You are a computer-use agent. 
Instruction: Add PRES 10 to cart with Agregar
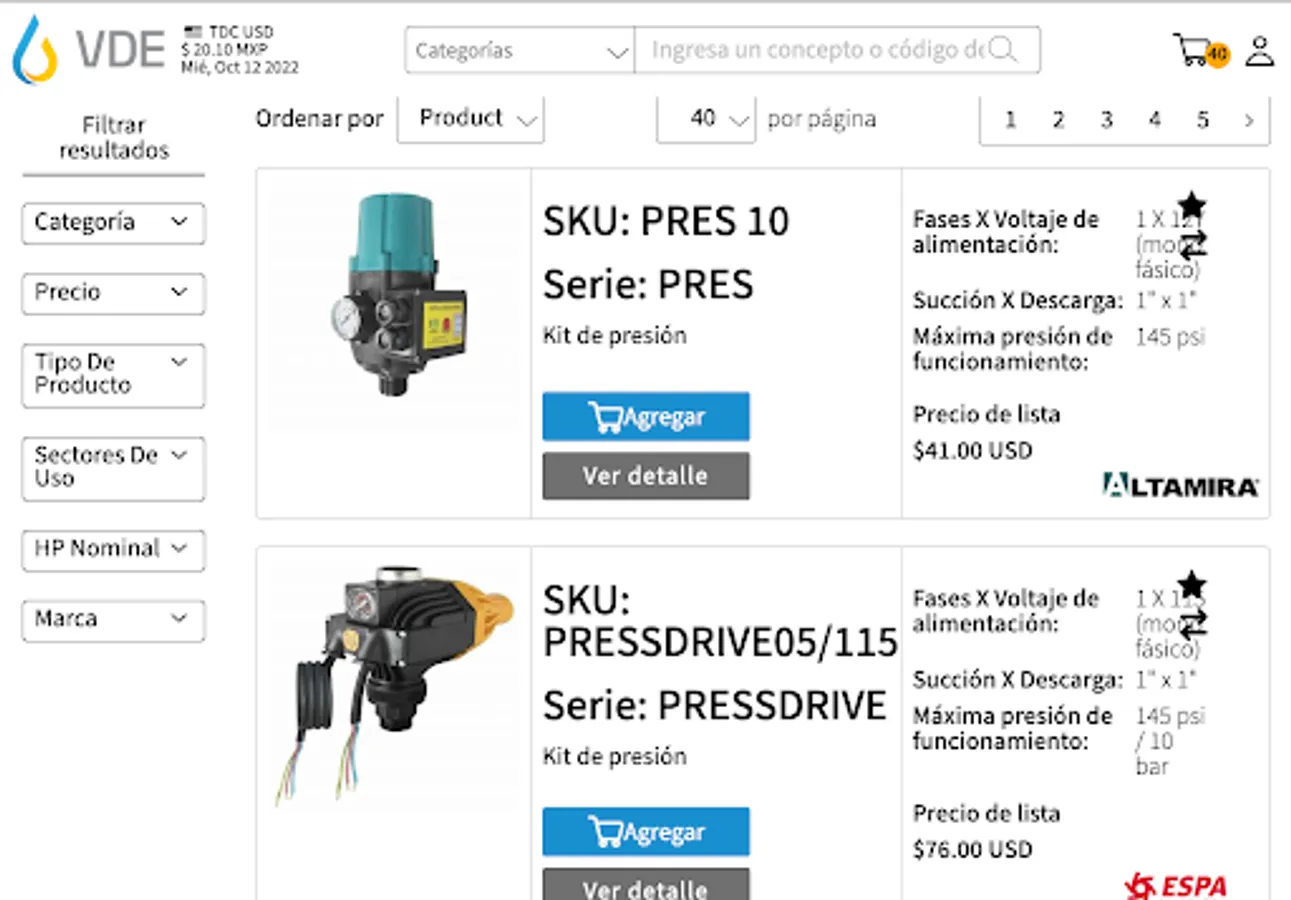pos(646,417)
